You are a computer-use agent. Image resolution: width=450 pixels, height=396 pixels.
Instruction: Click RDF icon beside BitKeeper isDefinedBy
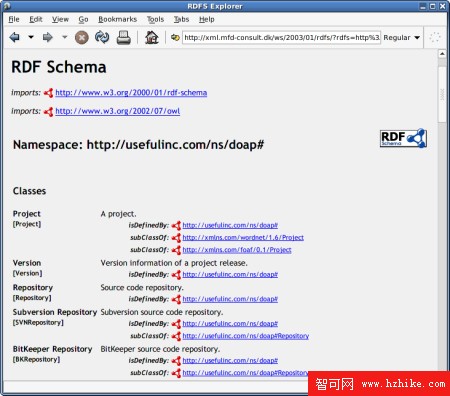(x=176, y=361)
